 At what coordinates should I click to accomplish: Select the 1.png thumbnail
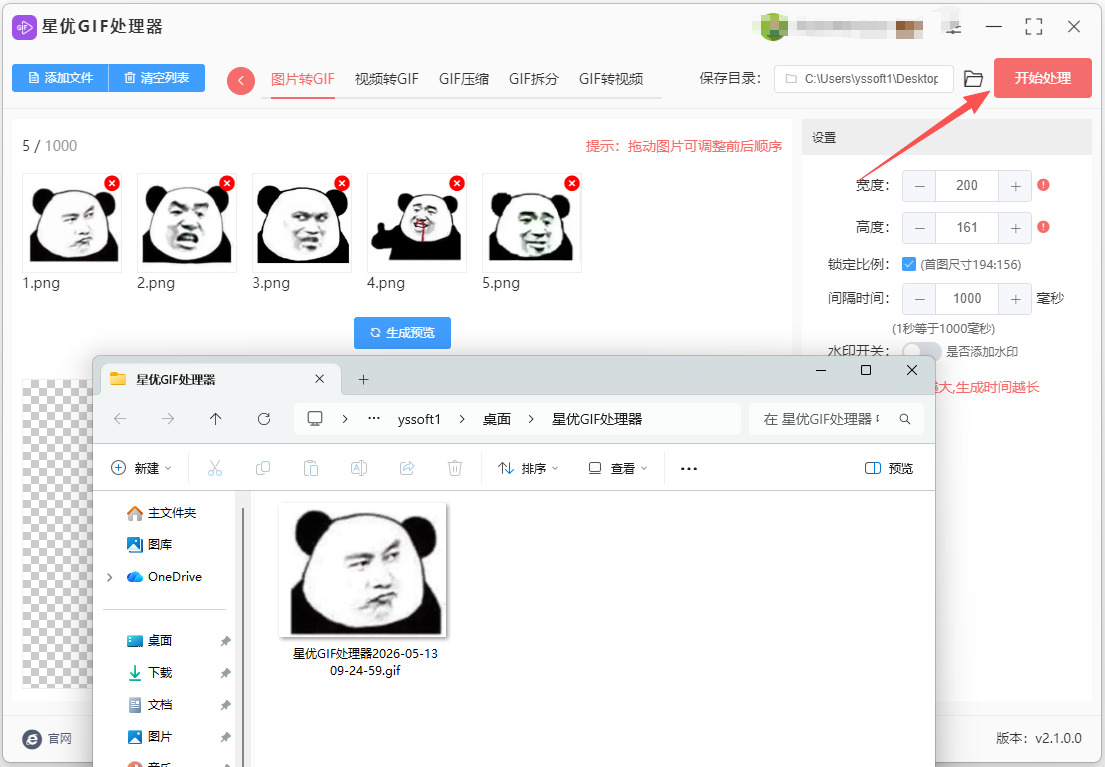tap(72, 223)
